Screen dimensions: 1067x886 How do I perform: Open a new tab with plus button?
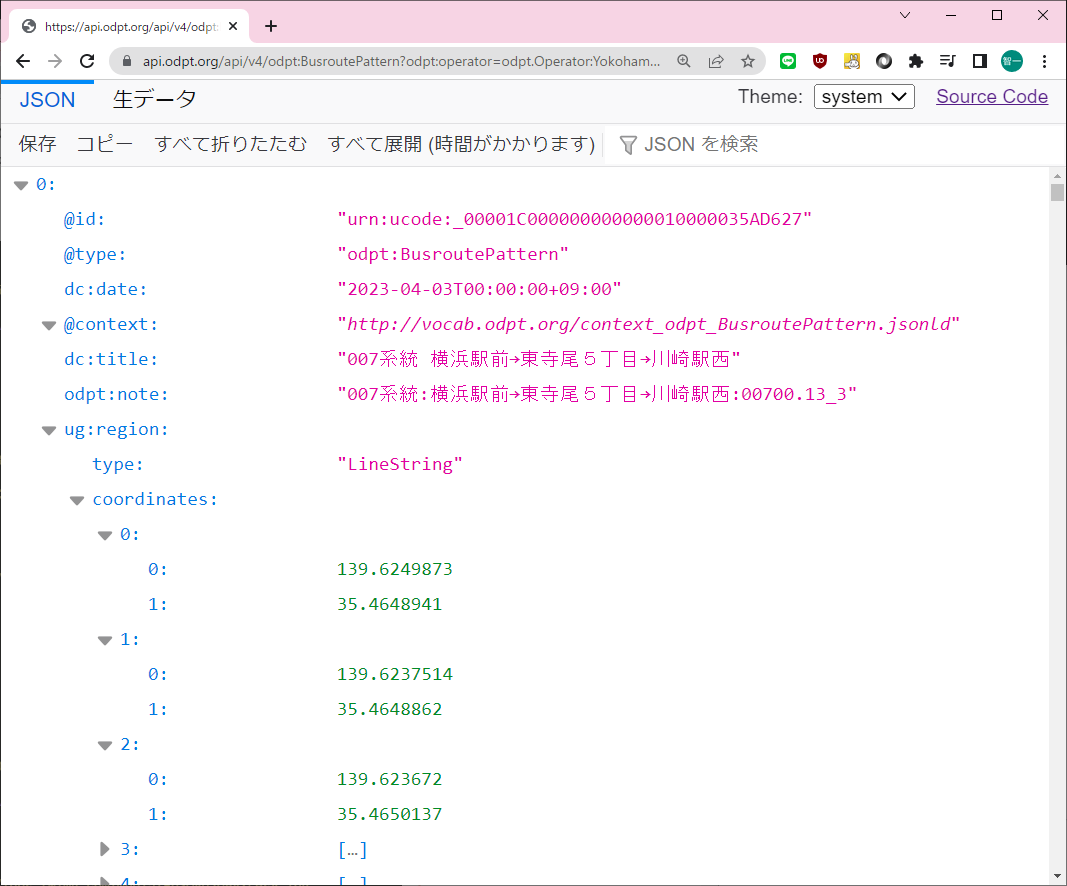(270, 26)
